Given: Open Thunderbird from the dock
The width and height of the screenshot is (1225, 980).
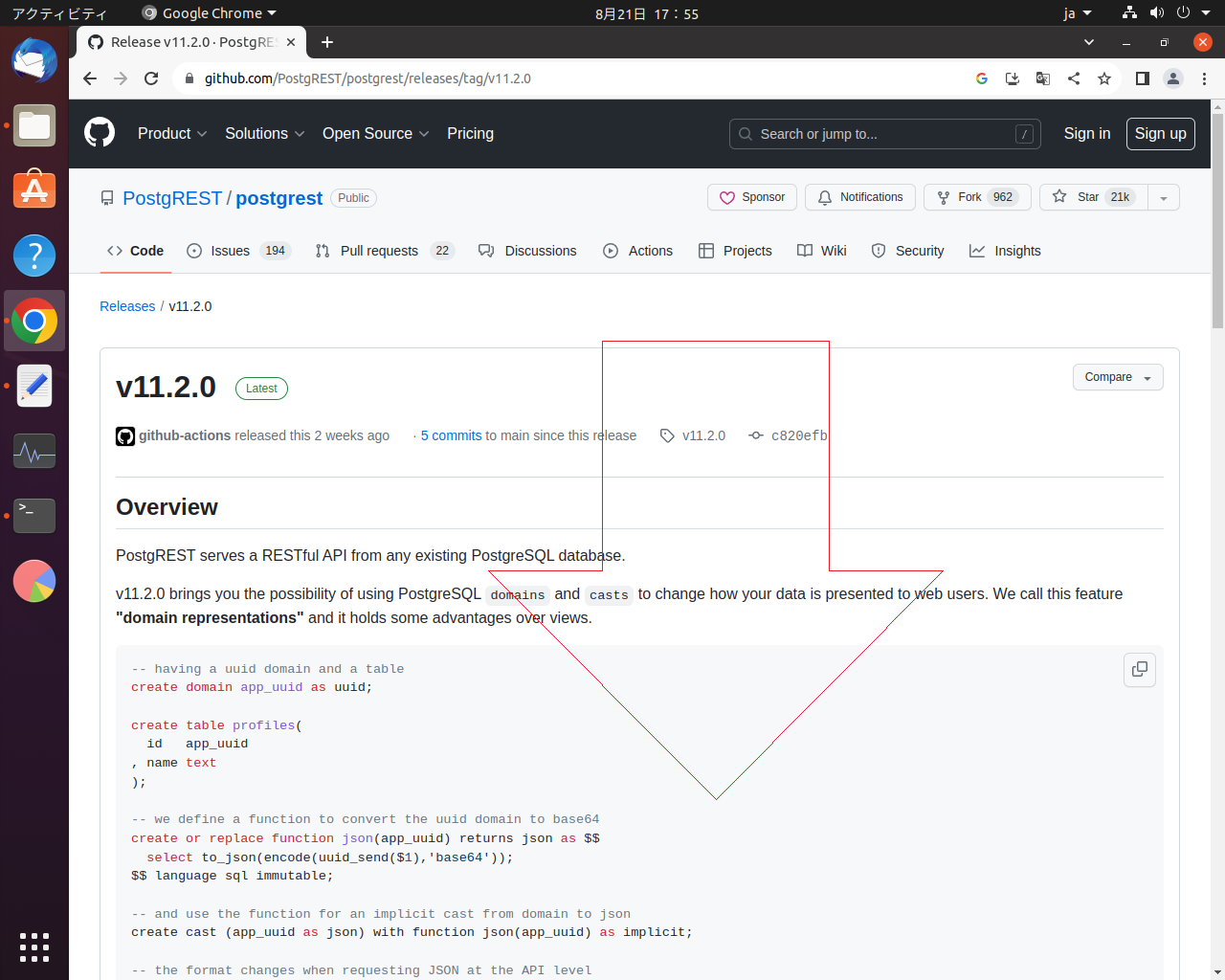Looking at the screenshot, I should pyautogui.click(x=34, y=60).
